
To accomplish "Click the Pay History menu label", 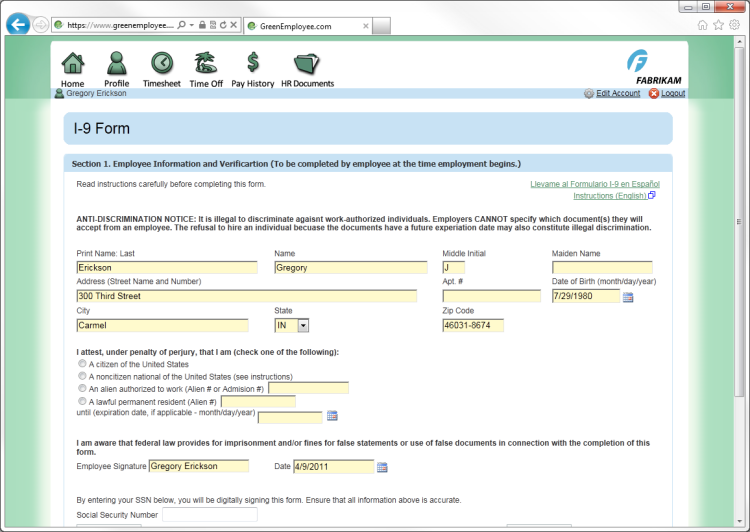I will coord(253,84).
